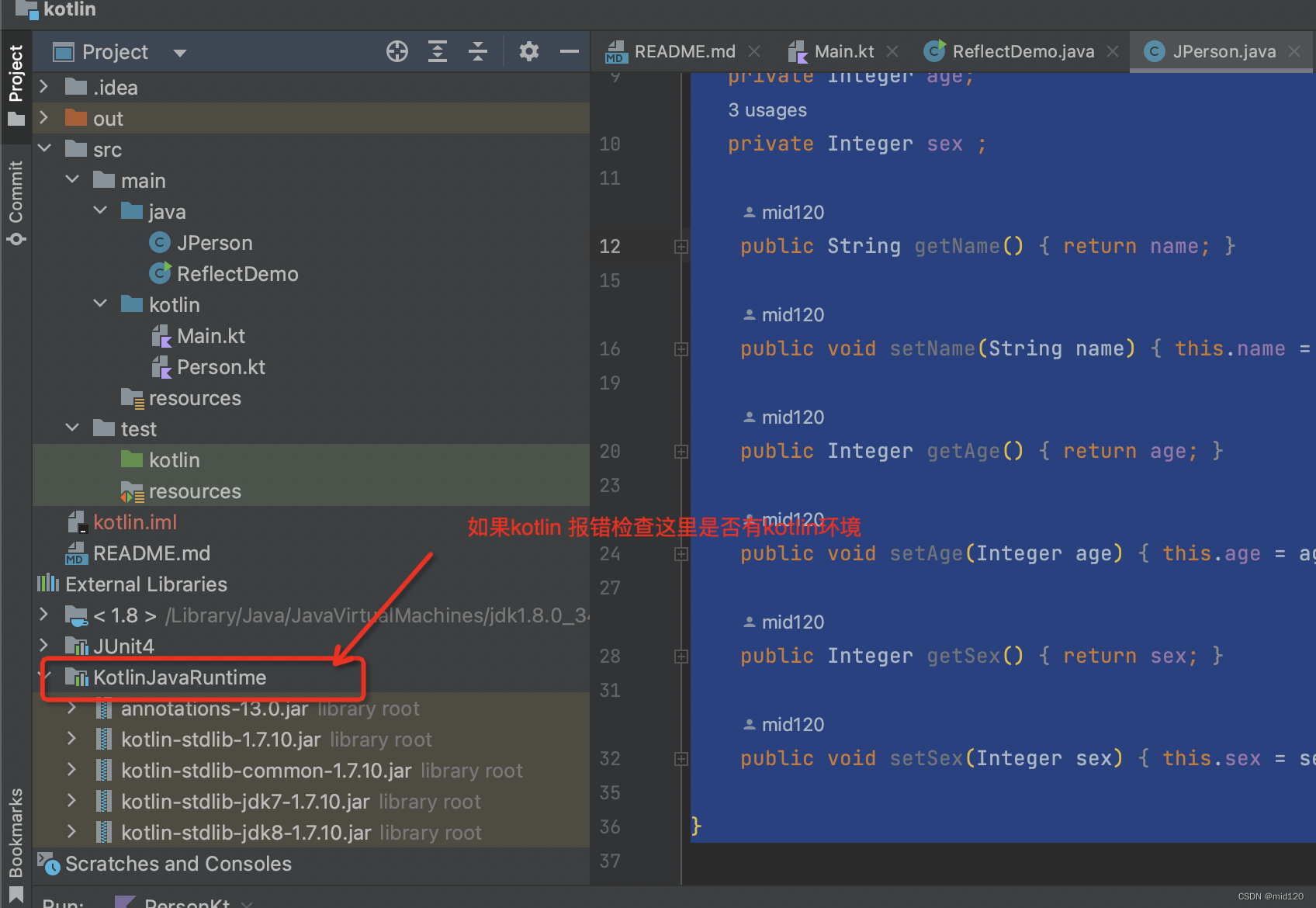Unfold setName method at line 16
The height and width of the screenshot is (908, 1316).
[681, 349]
